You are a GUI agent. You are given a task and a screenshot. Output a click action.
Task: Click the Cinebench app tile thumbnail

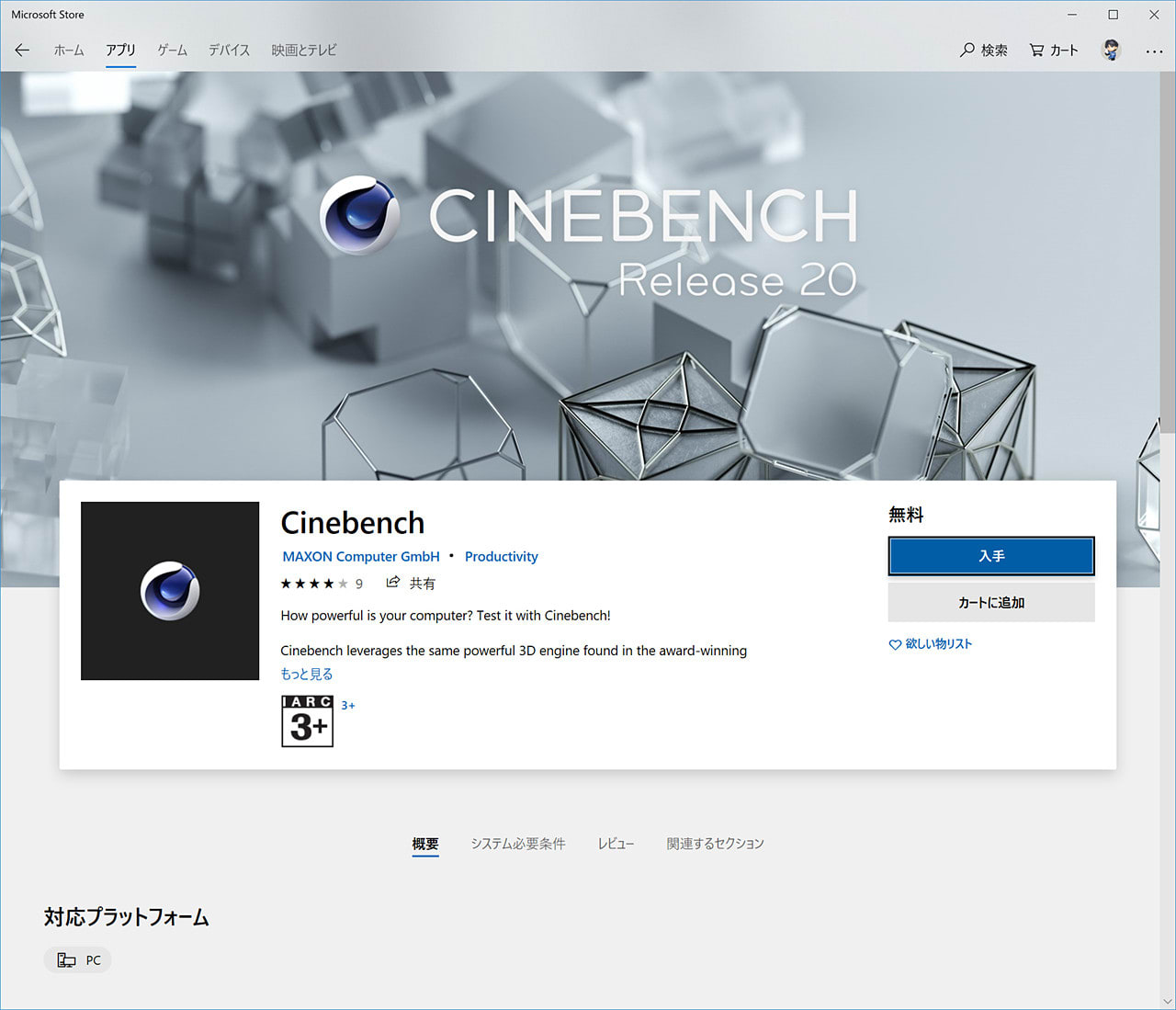170,591
